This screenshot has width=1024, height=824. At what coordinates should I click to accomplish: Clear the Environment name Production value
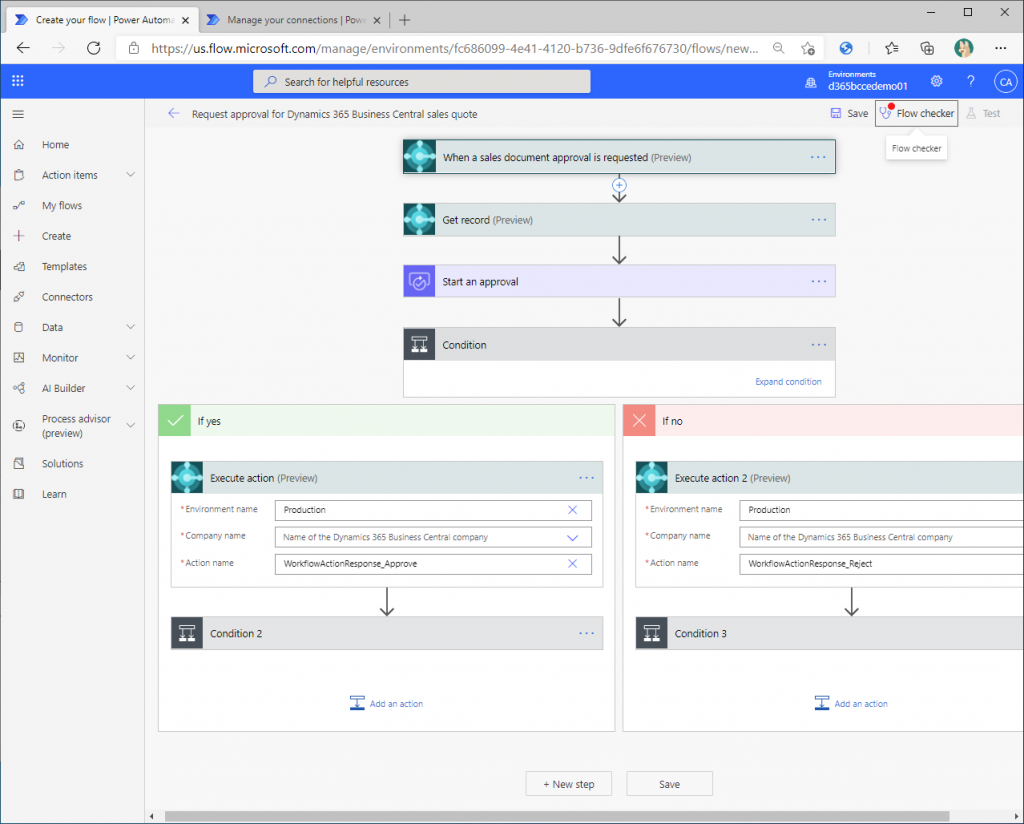coord(572,510)
